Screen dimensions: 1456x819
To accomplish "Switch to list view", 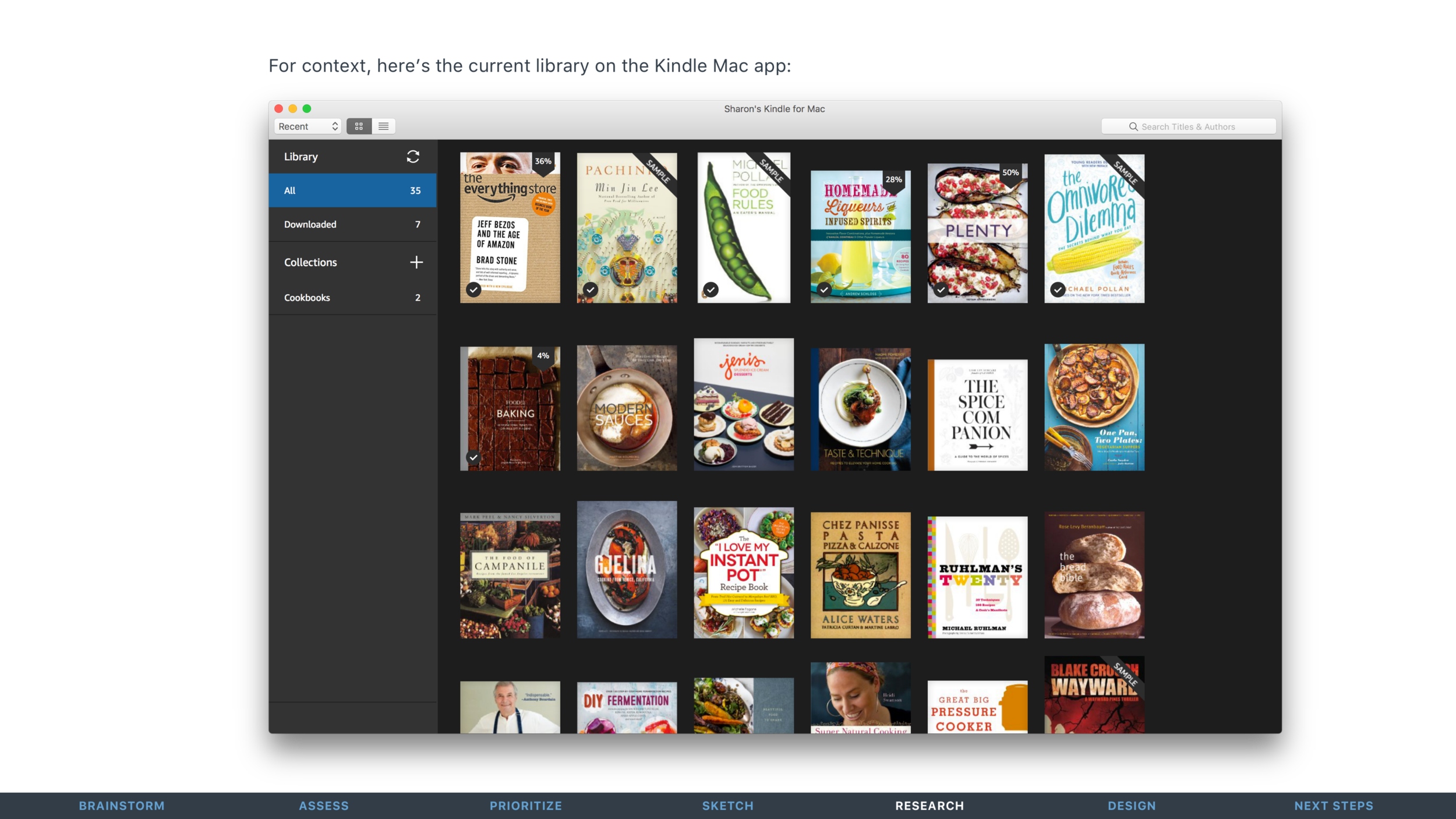I will (383, 126).
